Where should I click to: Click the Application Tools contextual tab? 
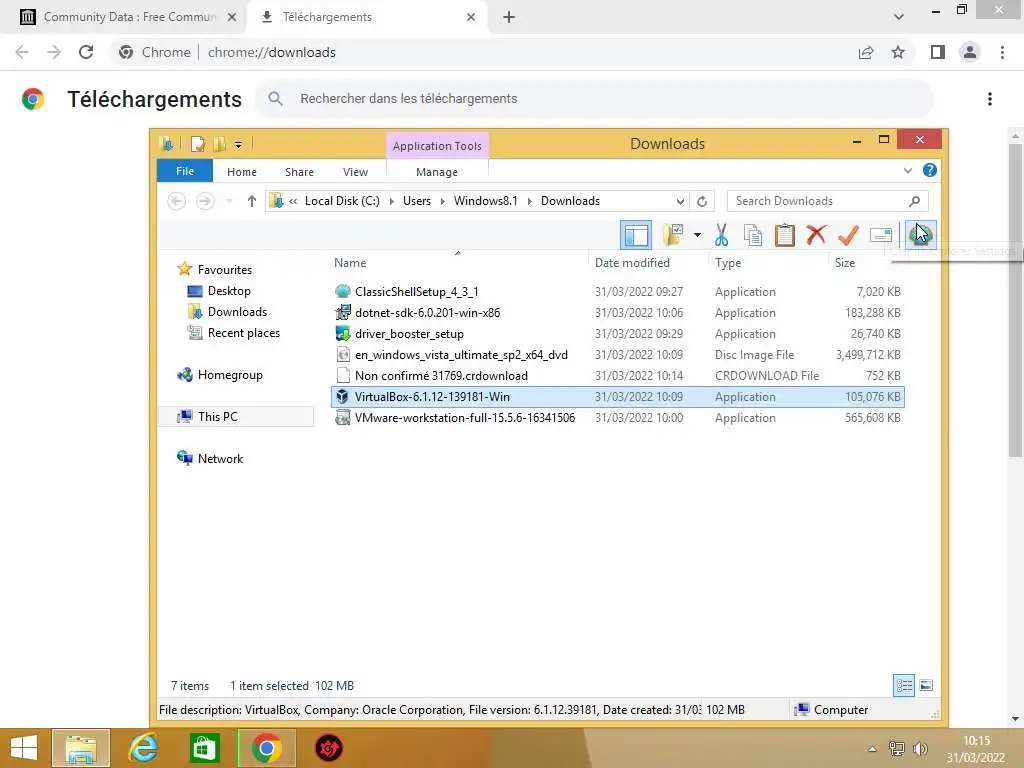(x=437, y=146)
